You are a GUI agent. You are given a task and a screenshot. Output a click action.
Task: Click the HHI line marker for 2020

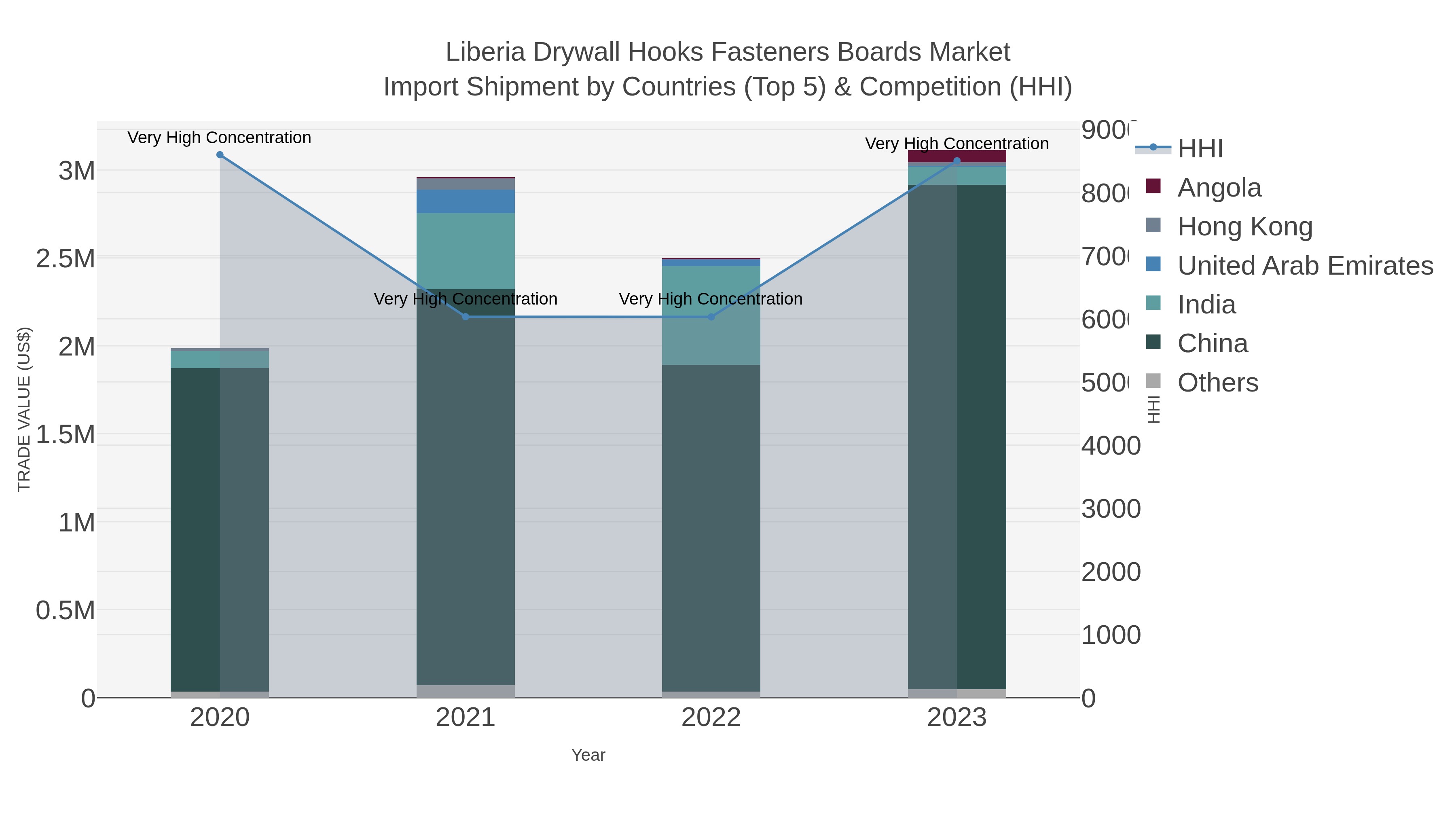click(x=220, y=155)
